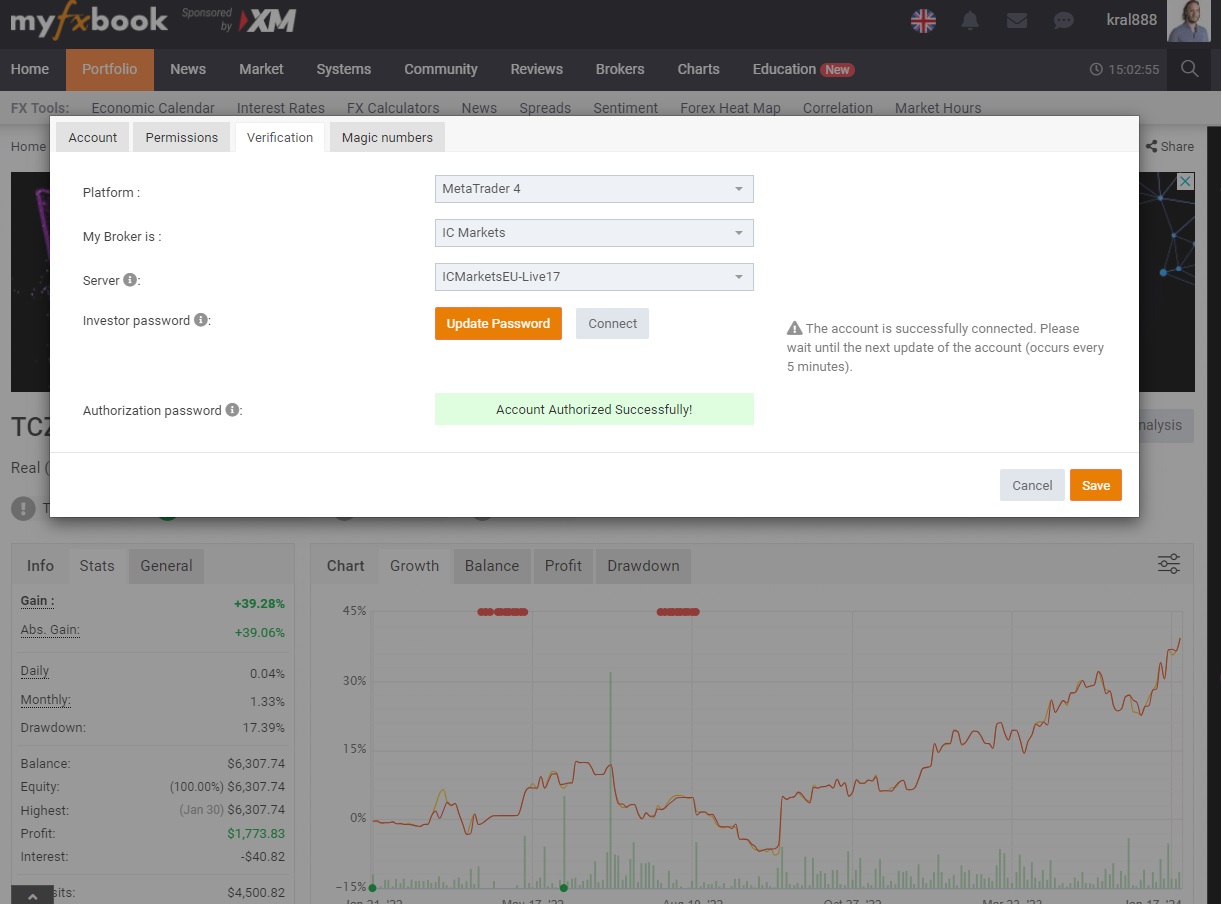The image size is (1222, 904).
Task: Open the Platform dropdown showing MetaTrader 4
Action: point(594,189)
